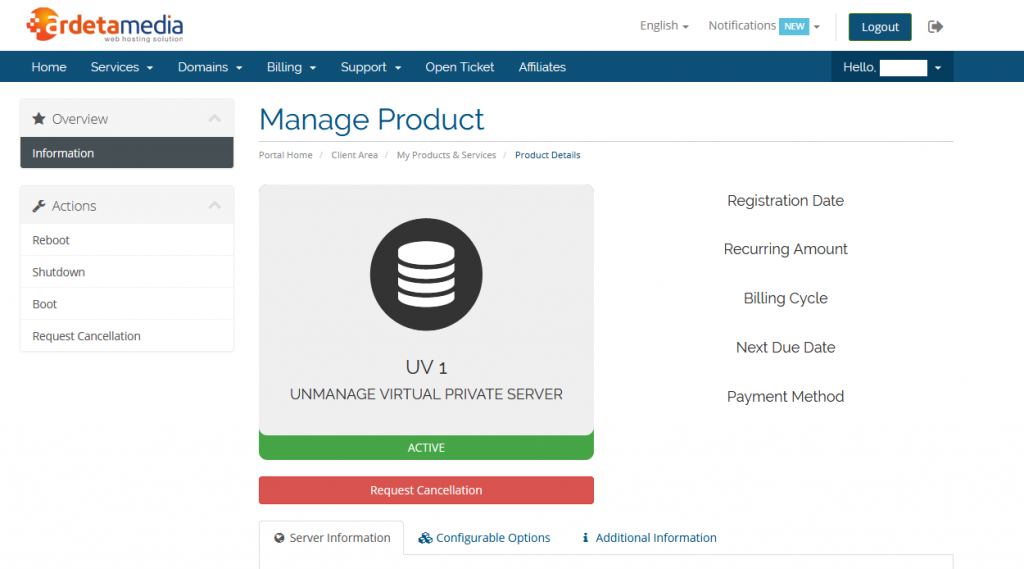Click the star icon in Overview panel
The height and width of the screenshot is (569, 1024).
click(x=39, y=119)
